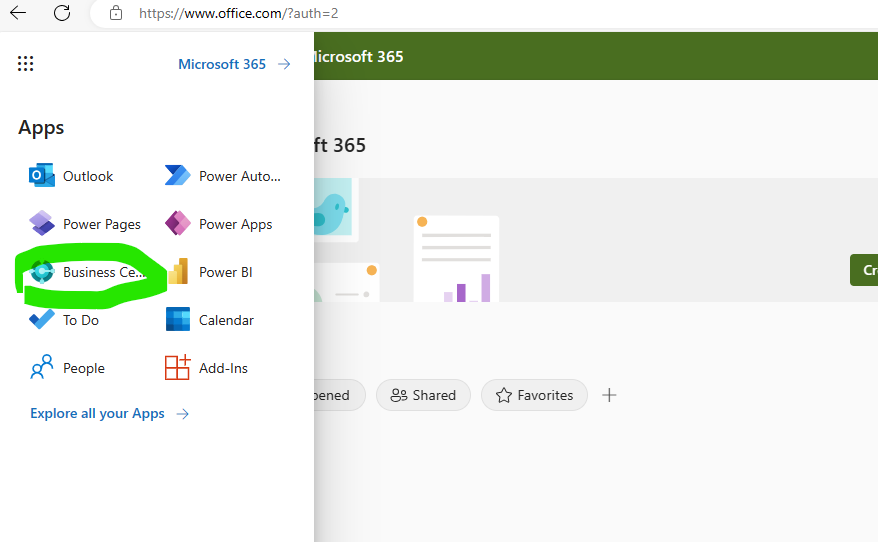
Task: Open the Power Automate icon
Action: (x=178, y=175)
